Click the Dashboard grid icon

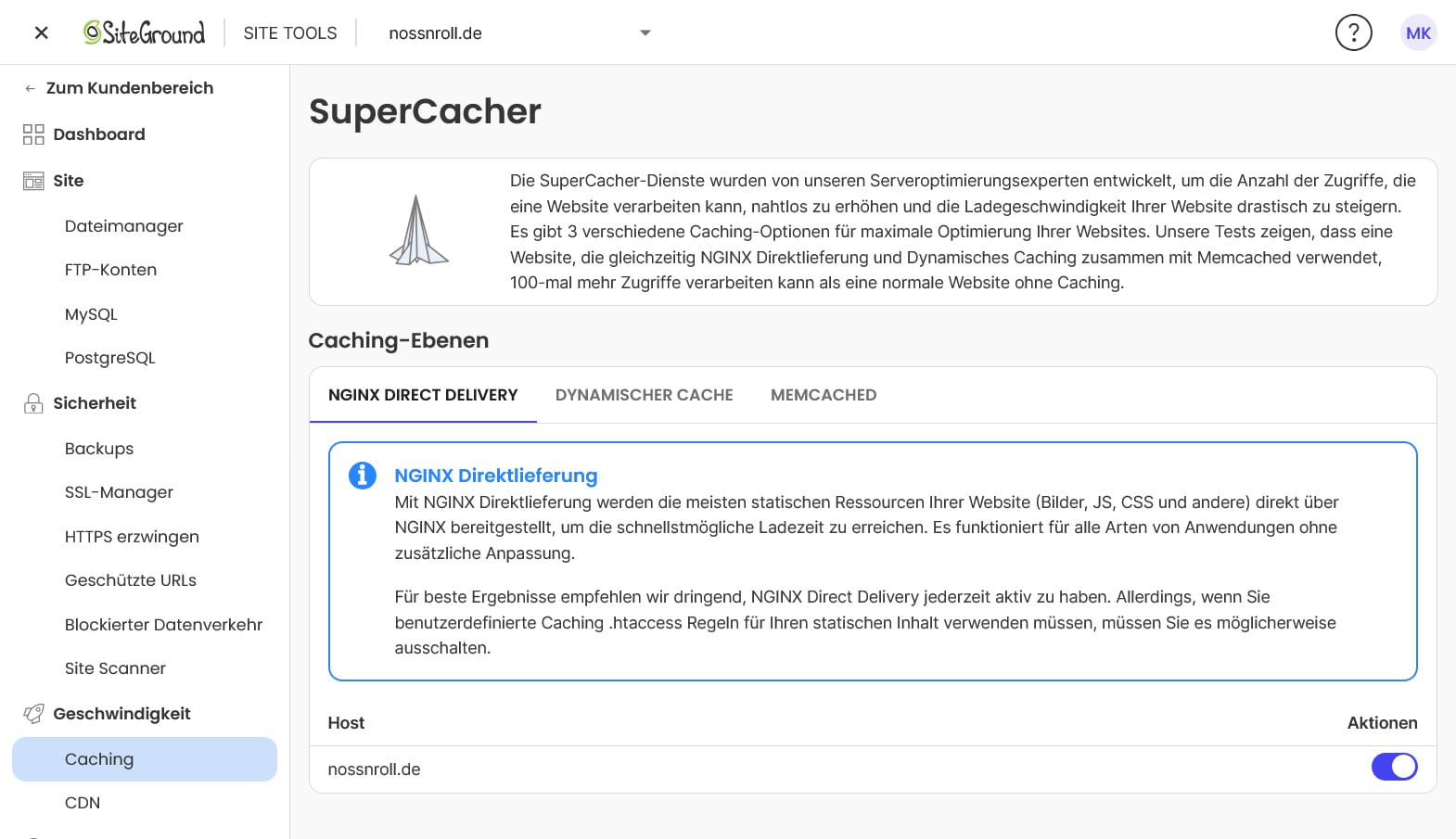[x=33, y=134]
